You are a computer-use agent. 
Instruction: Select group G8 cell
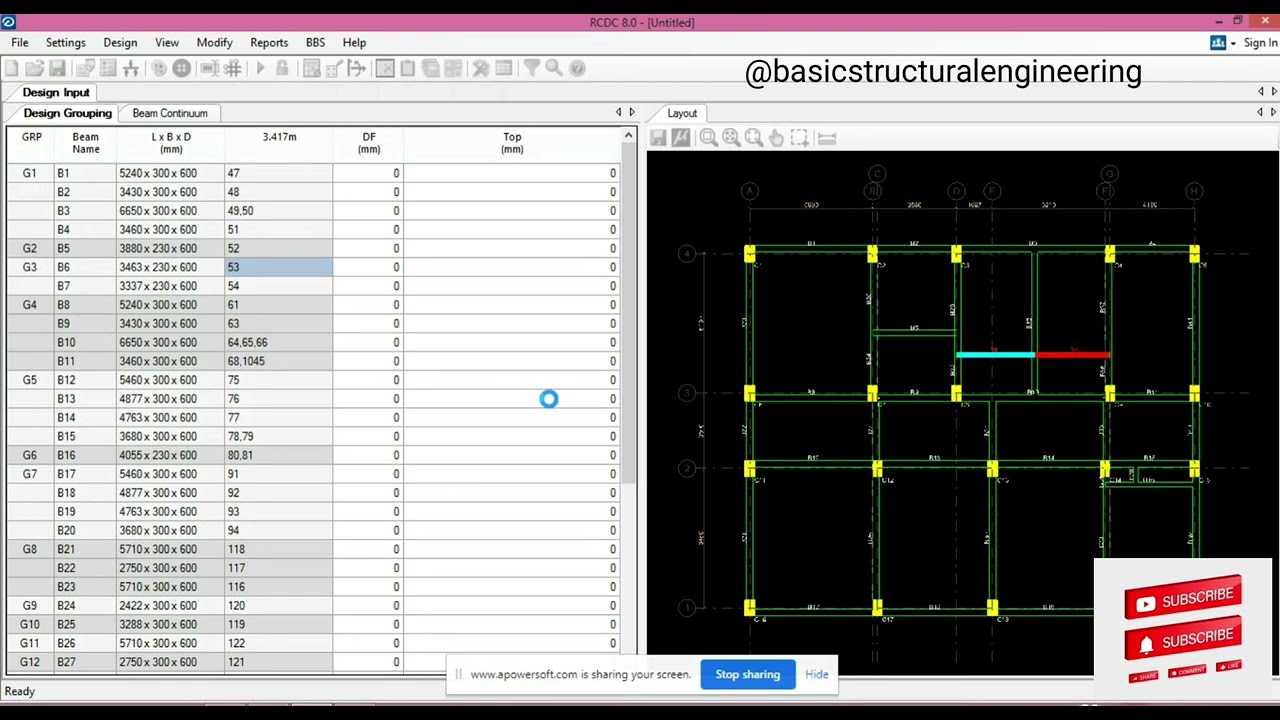(30, 549)
